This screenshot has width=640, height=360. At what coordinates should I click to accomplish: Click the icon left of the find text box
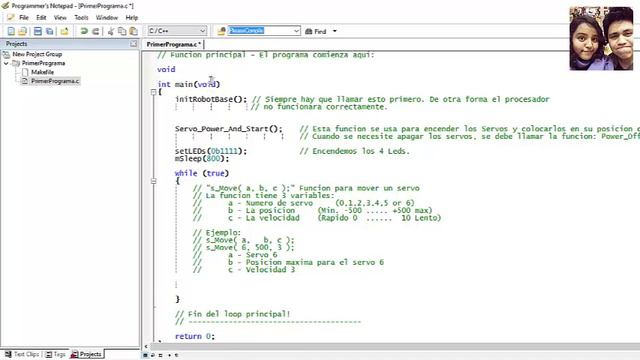pos(221,31)
